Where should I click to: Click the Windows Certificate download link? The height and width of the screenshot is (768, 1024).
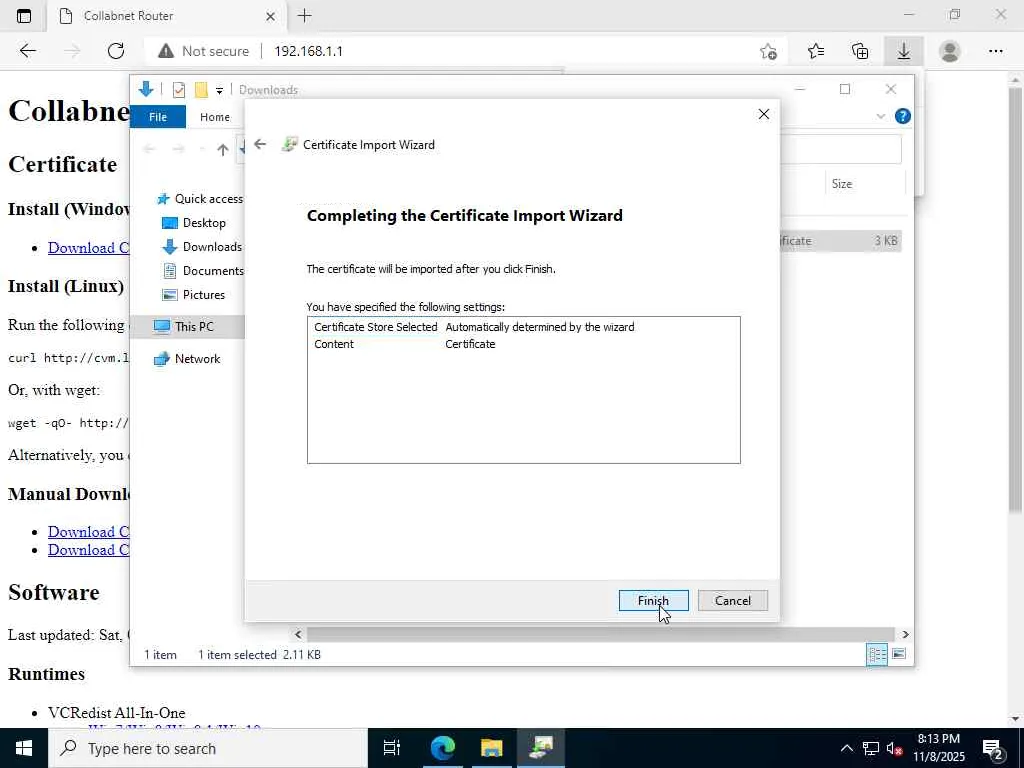click(x=88, y=248)
